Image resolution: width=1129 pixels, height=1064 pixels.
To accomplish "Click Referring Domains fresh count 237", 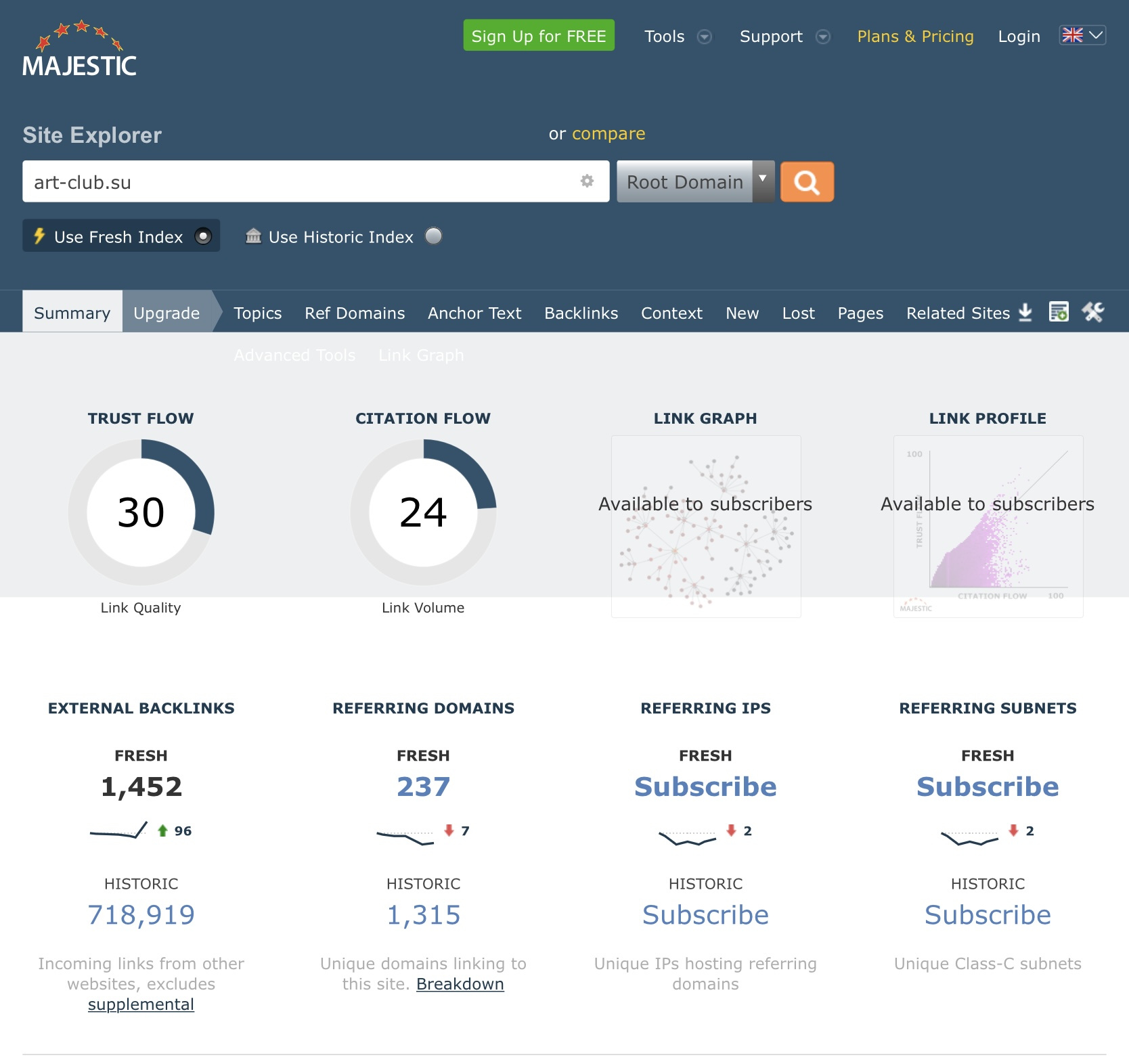I will 423,786.
